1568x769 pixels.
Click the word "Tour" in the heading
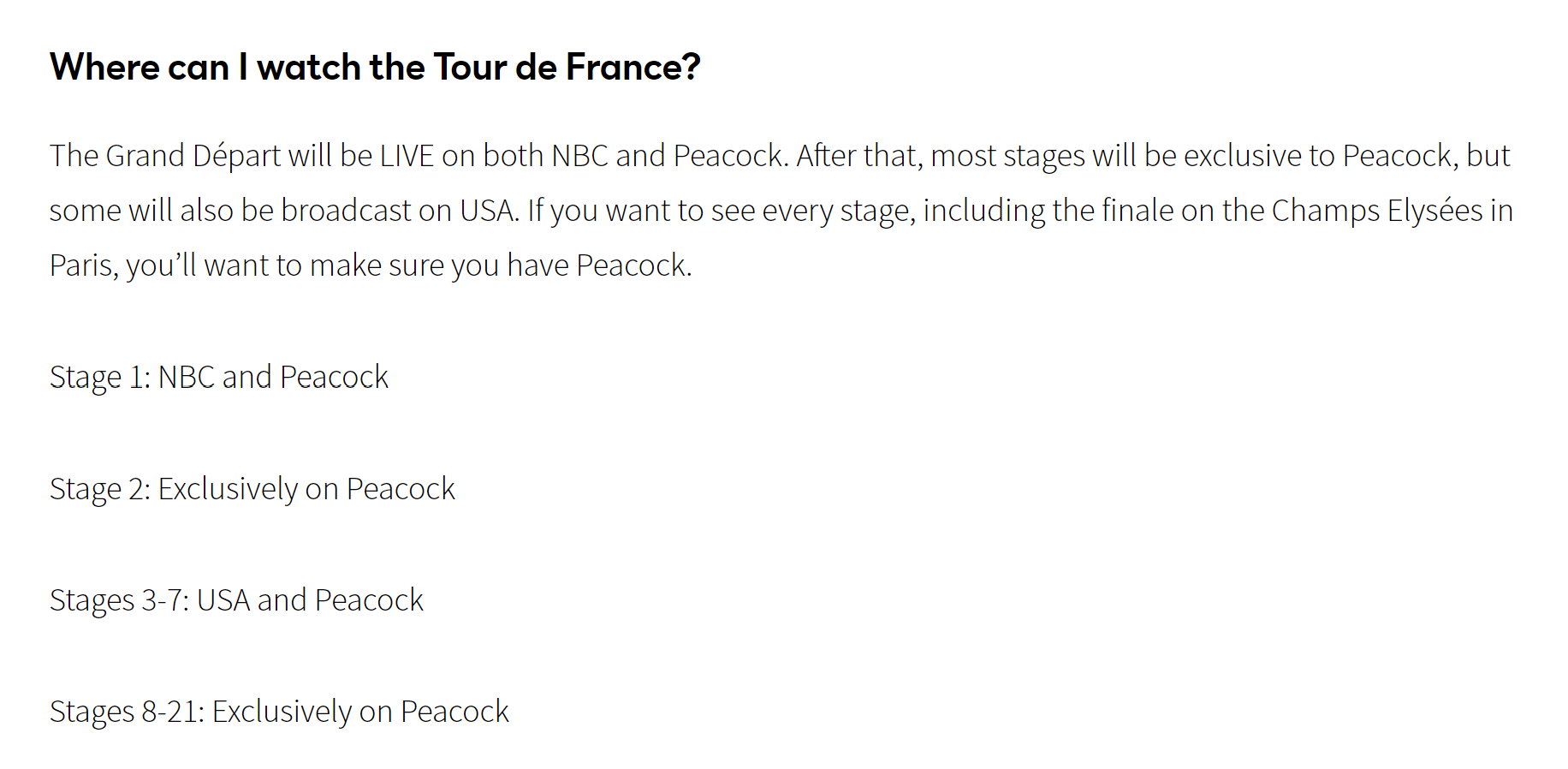click(472, 67)
